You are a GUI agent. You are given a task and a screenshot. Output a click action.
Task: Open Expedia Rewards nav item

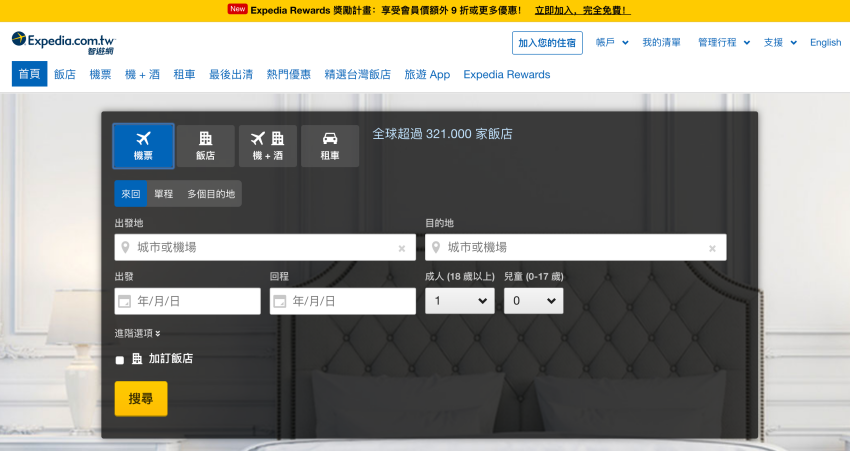click(x=507, y=74)
